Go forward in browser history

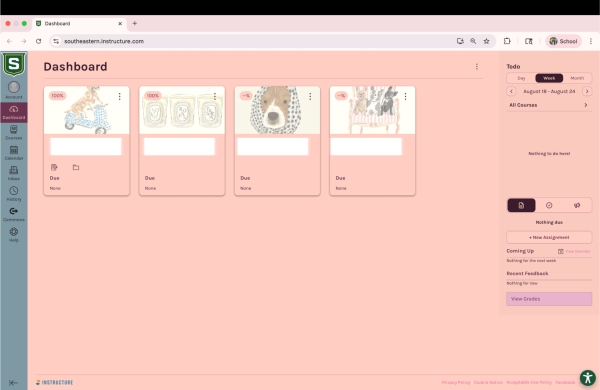[24, 41]
